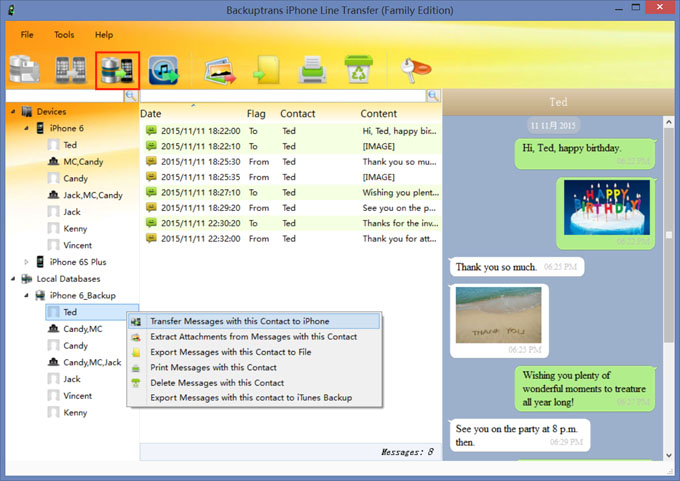Choose Print Messages with this Contact
The width and height of the screenshot is (680, 481).
254,368
